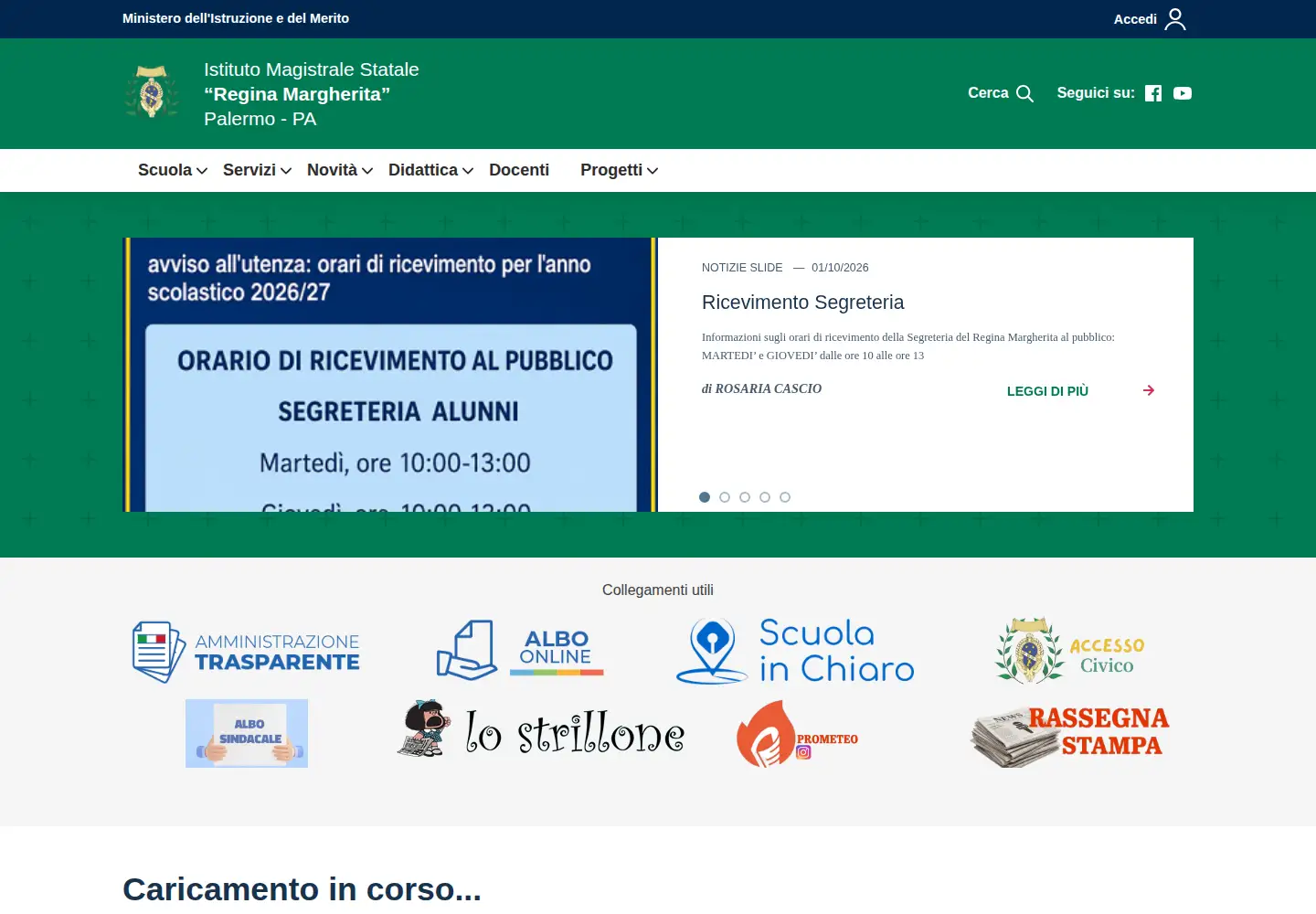Click the date 01/10/2026
1316x914 pixels.
[840, 268]
